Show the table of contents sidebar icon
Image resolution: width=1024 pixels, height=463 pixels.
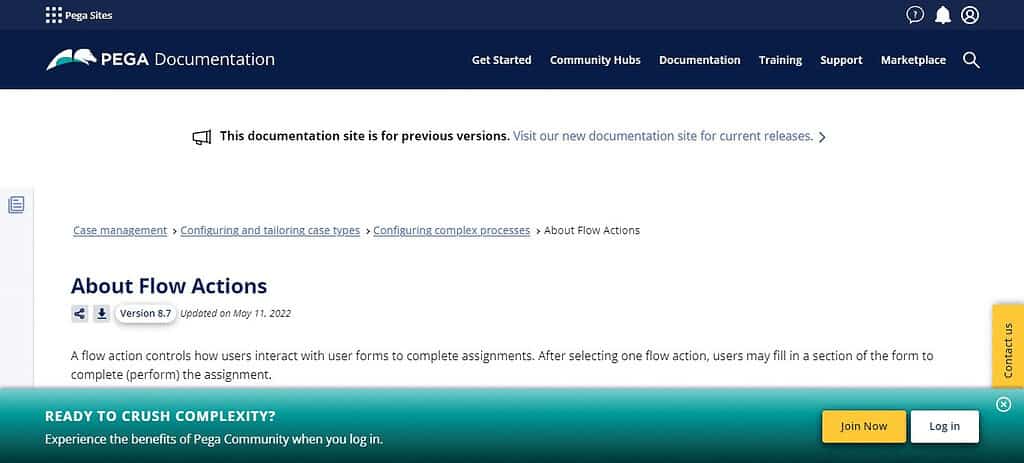pos(16,204)
